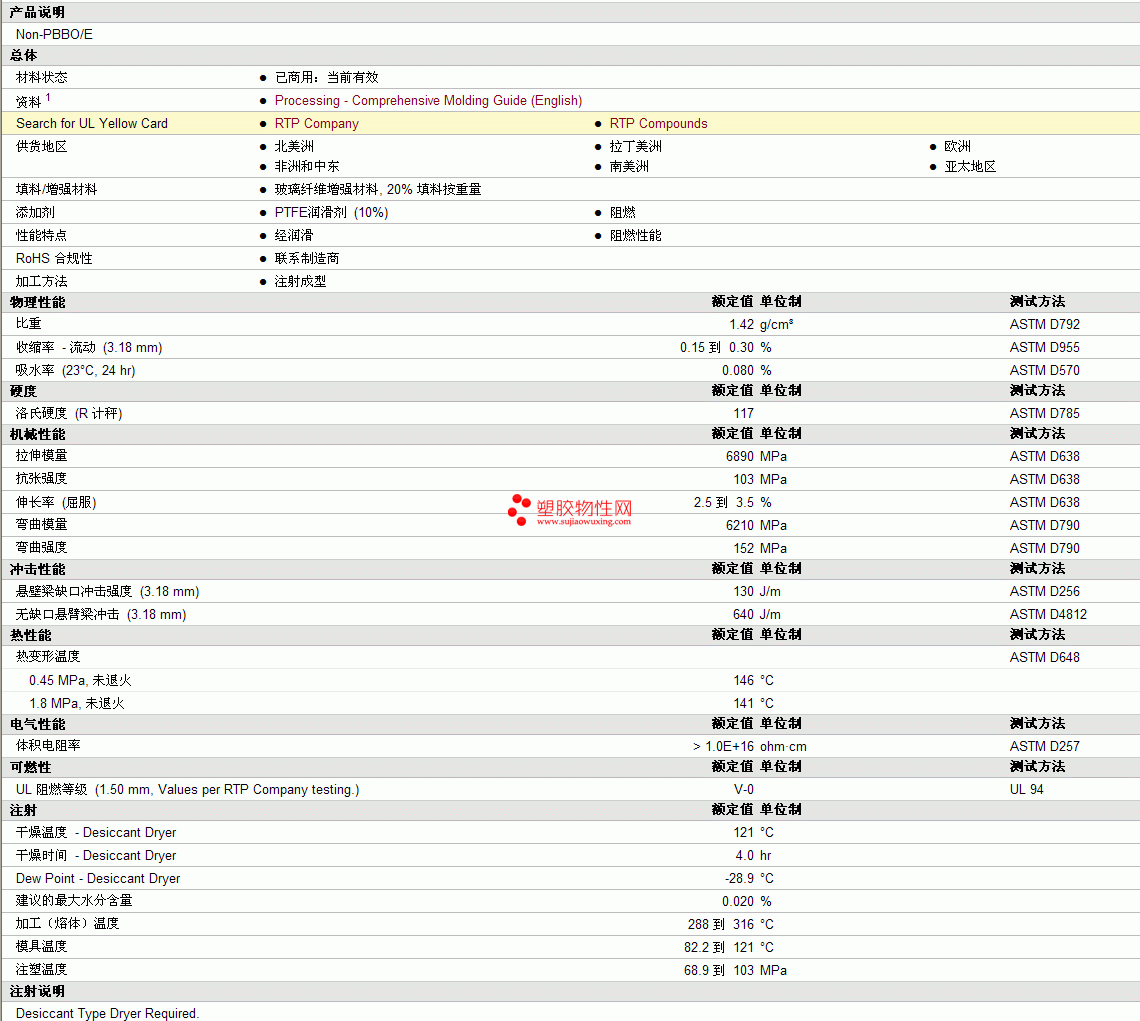The width and height of the screenshot is (1140, 1021).
Task: Select the specific gravity value '1.42'
Action: (x=742, y=324)
